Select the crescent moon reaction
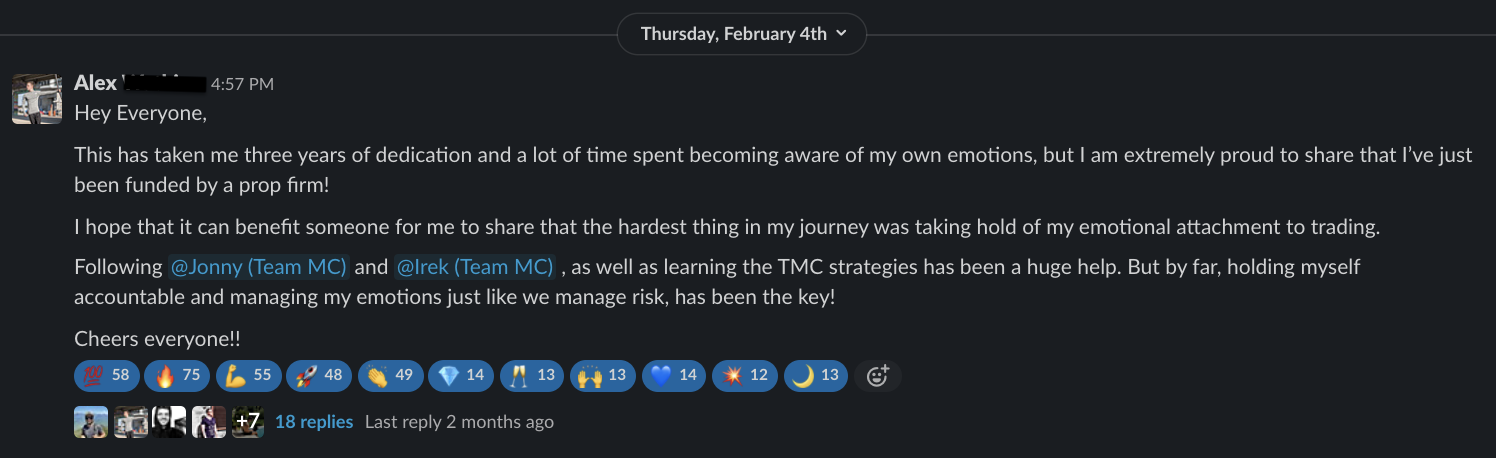 pyautogui.click(x=816, y=376)
